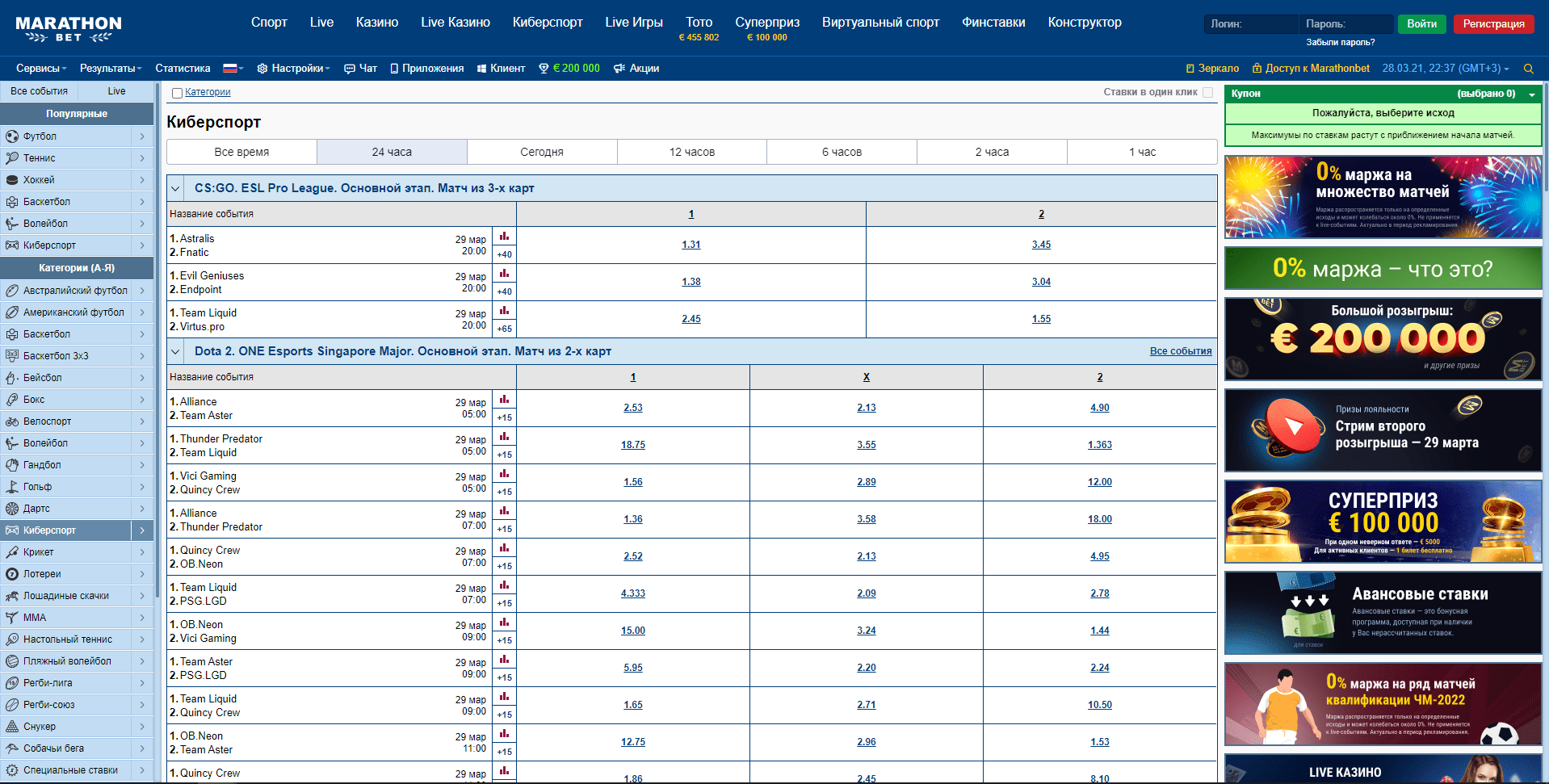
Task: Open the Настройки dropdown
Action: pos(294,69)
